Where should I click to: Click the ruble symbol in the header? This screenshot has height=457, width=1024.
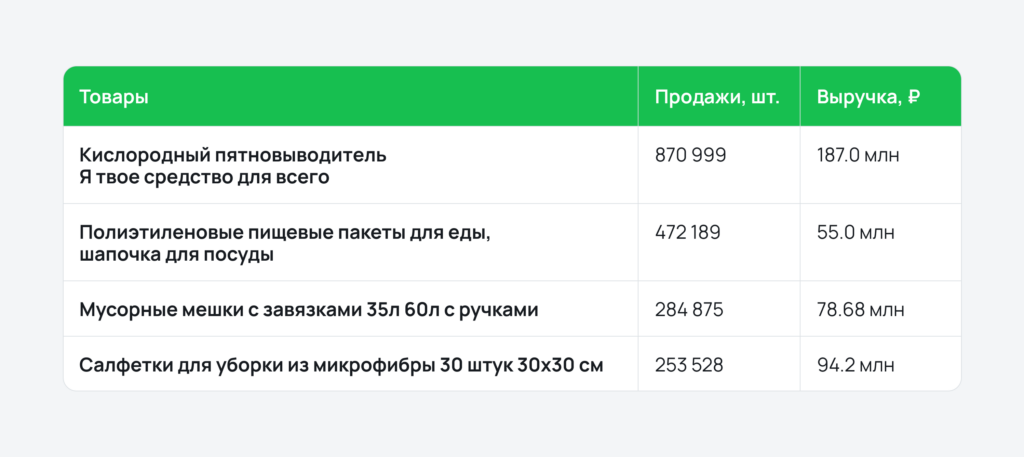pos(914,97)
